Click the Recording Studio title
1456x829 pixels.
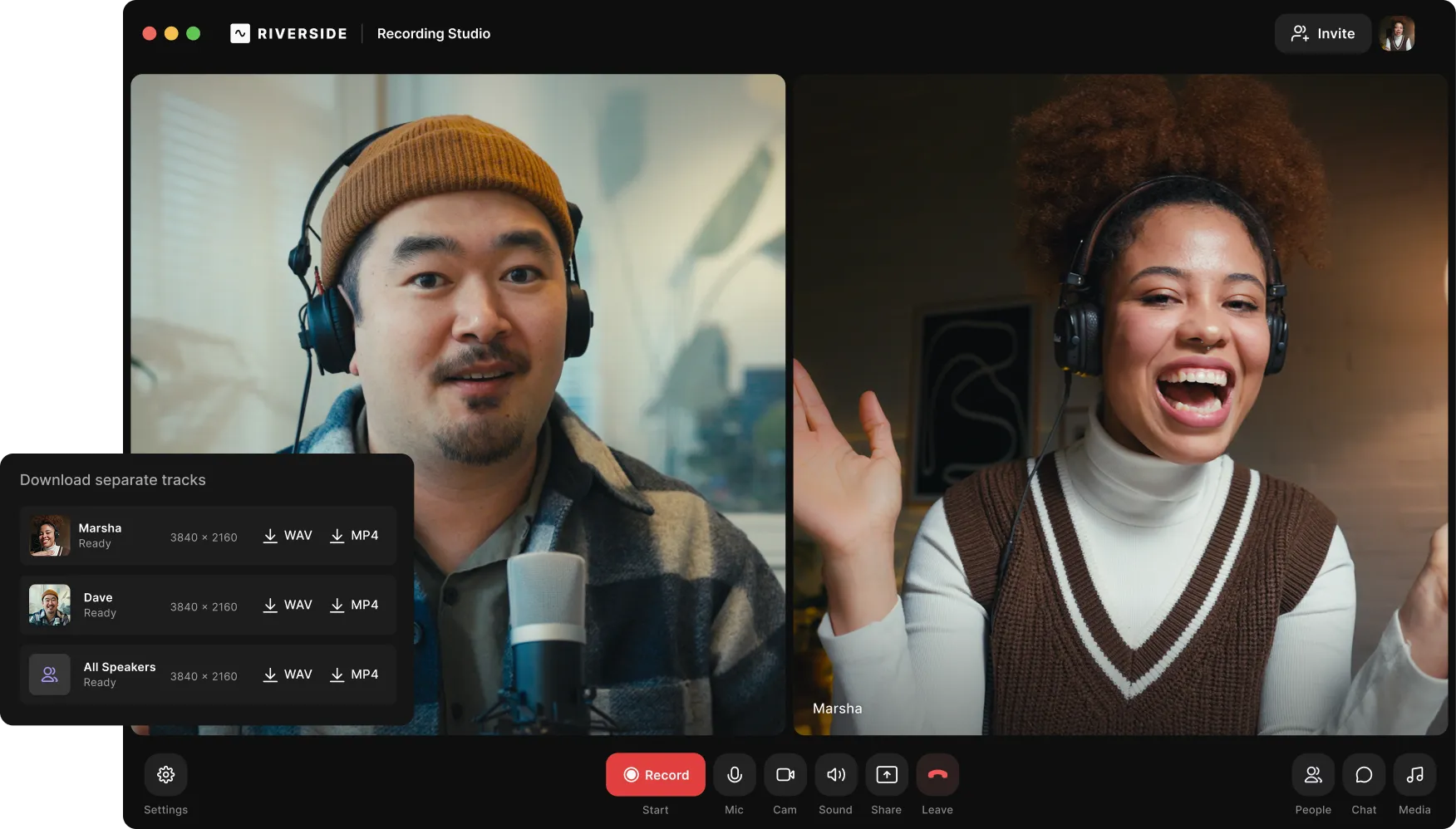coord(434,33)
